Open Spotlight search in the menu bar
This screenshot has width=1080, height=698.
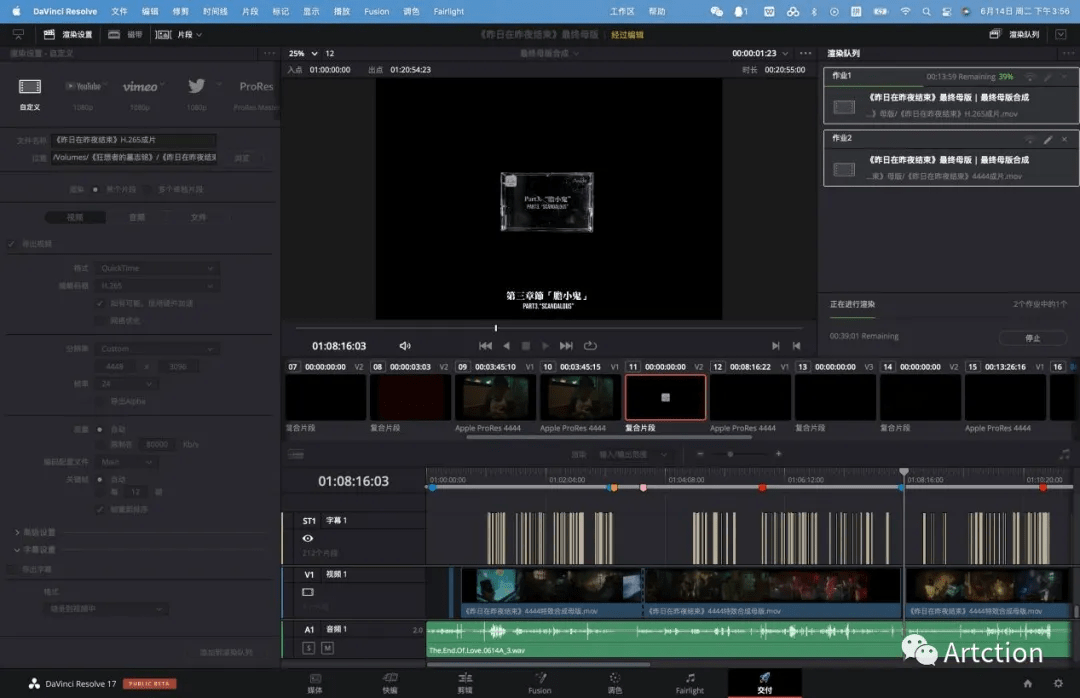pyautogui.click(x=926, y=11)
